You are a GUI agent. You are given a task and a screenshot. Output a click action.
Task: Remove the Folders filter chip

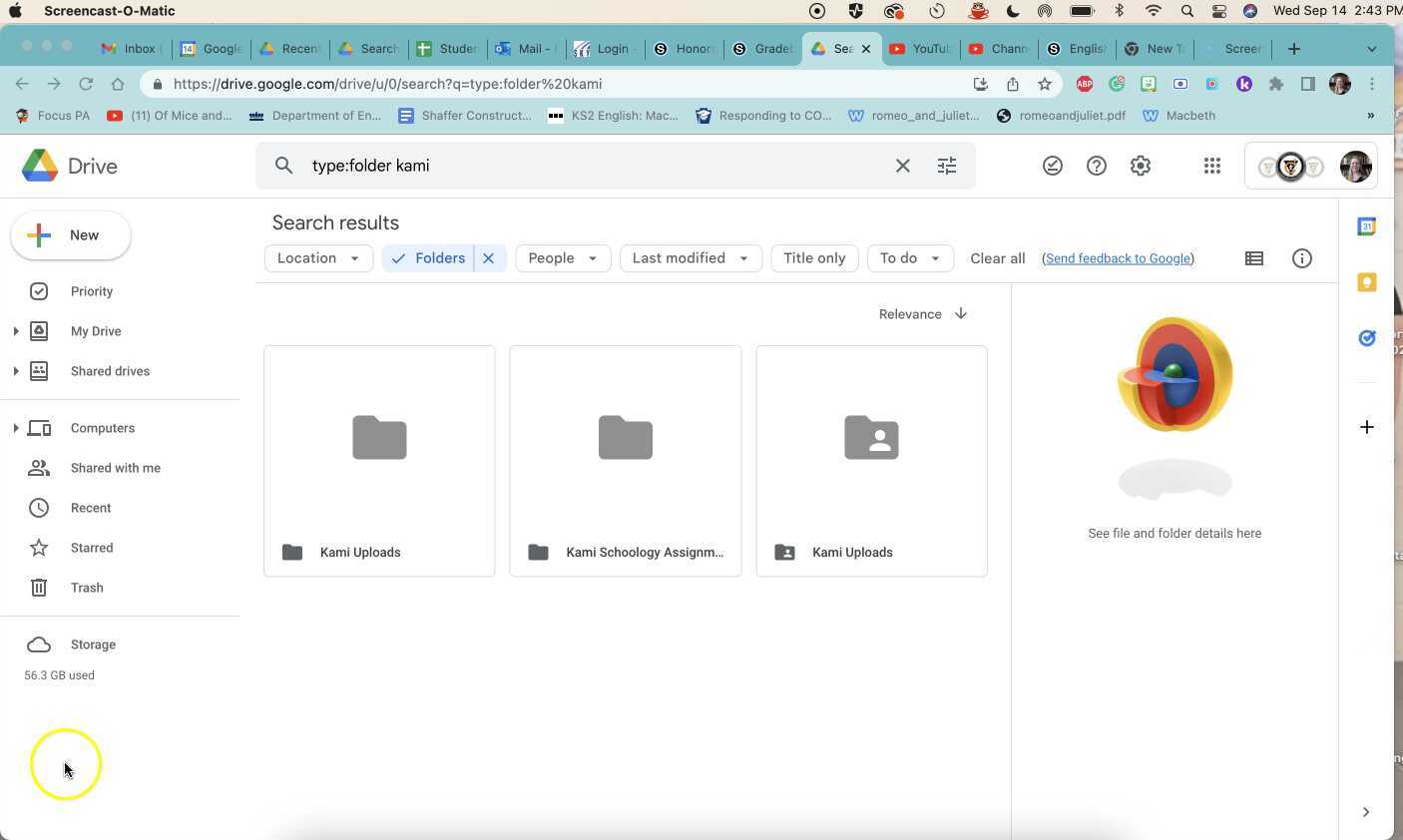point(488,258)
